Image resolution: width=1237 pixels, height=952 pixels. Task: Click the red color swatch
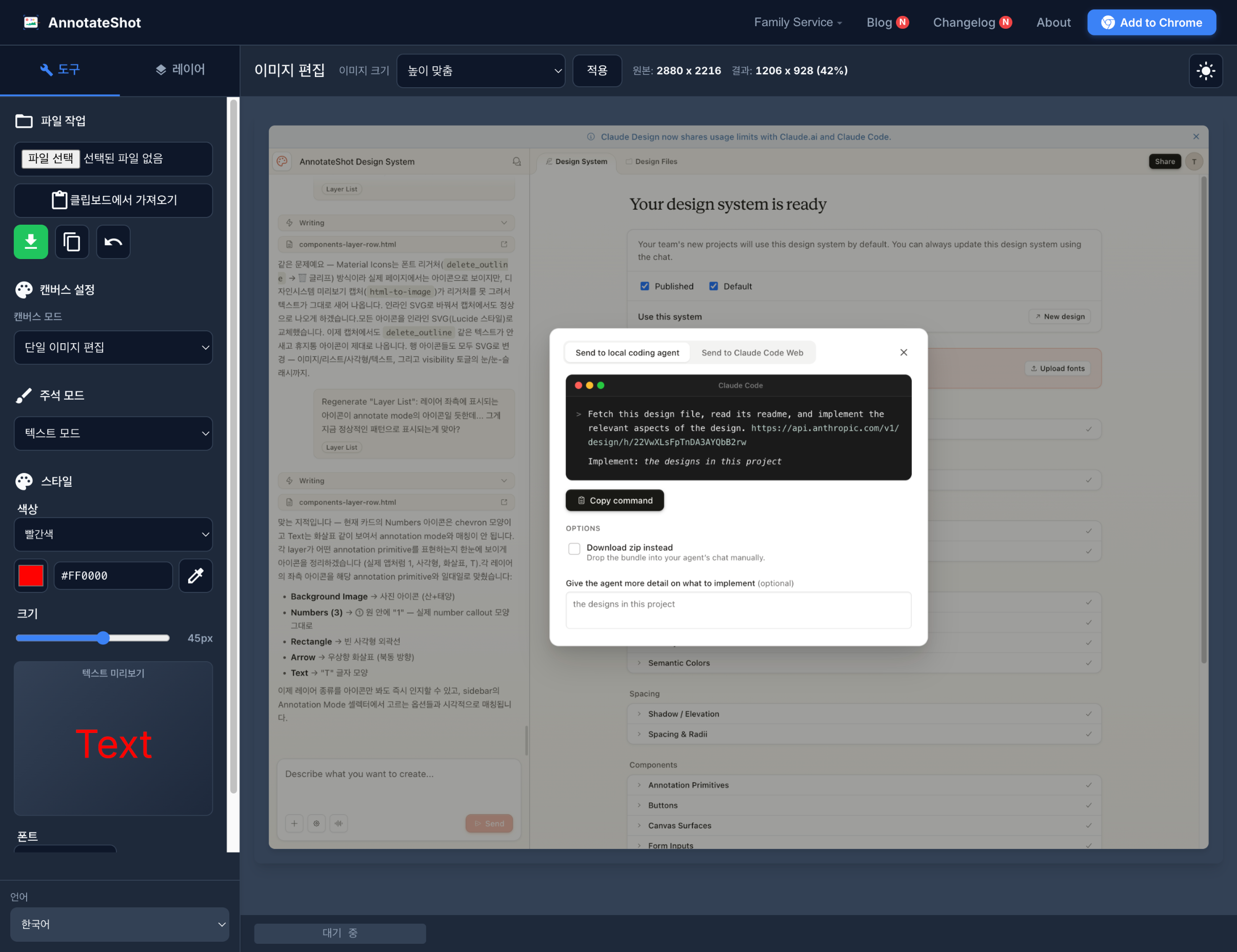pos(31,576)
